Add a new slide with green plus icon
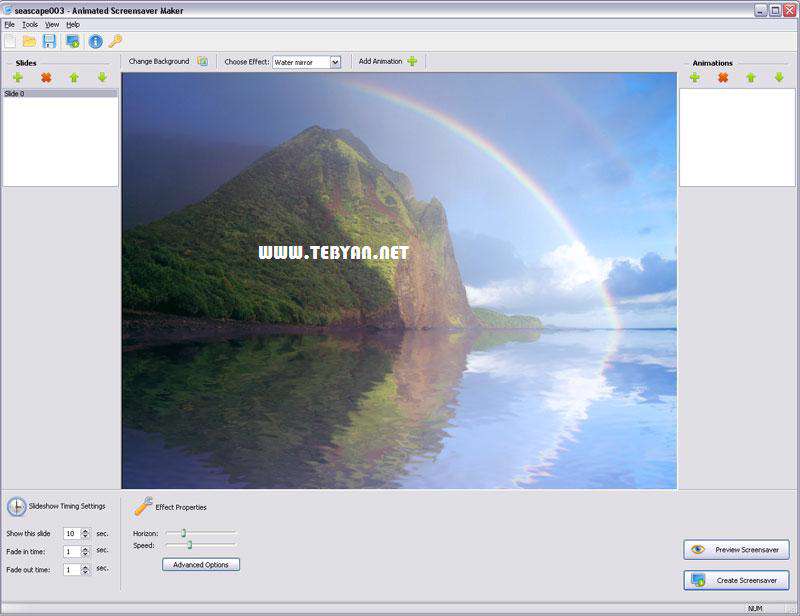 click(18, 77)
